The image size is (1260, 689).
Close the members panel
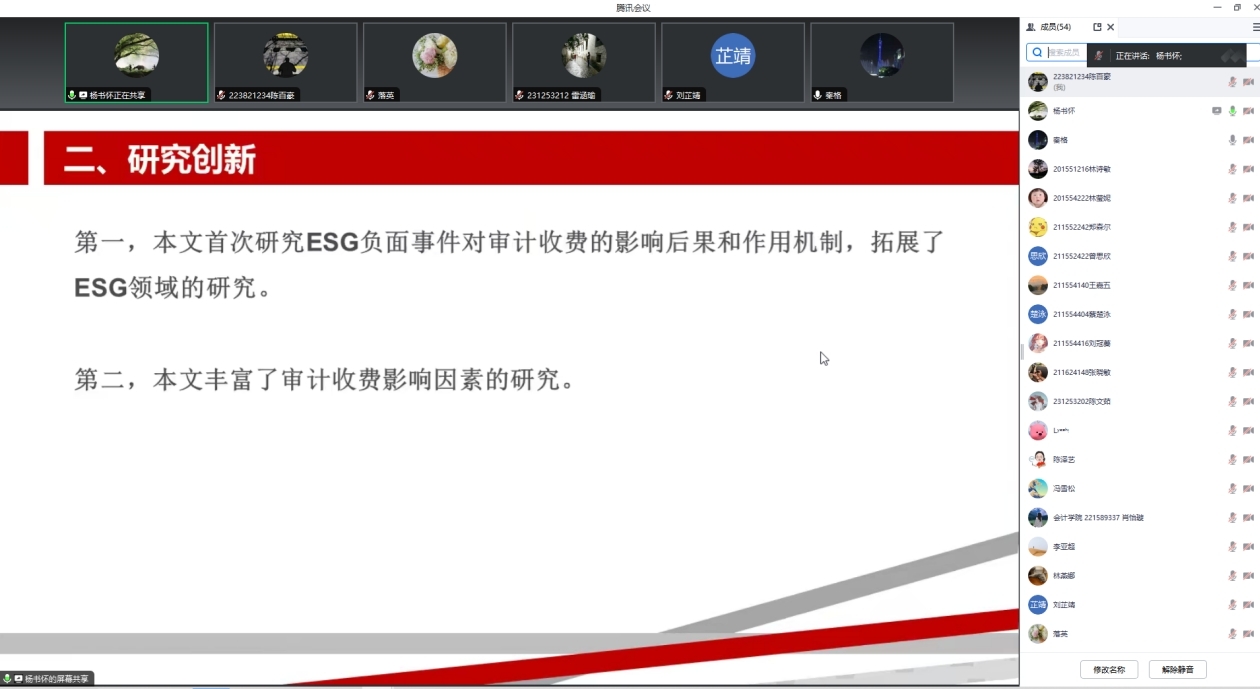(x=1111, y=27)
